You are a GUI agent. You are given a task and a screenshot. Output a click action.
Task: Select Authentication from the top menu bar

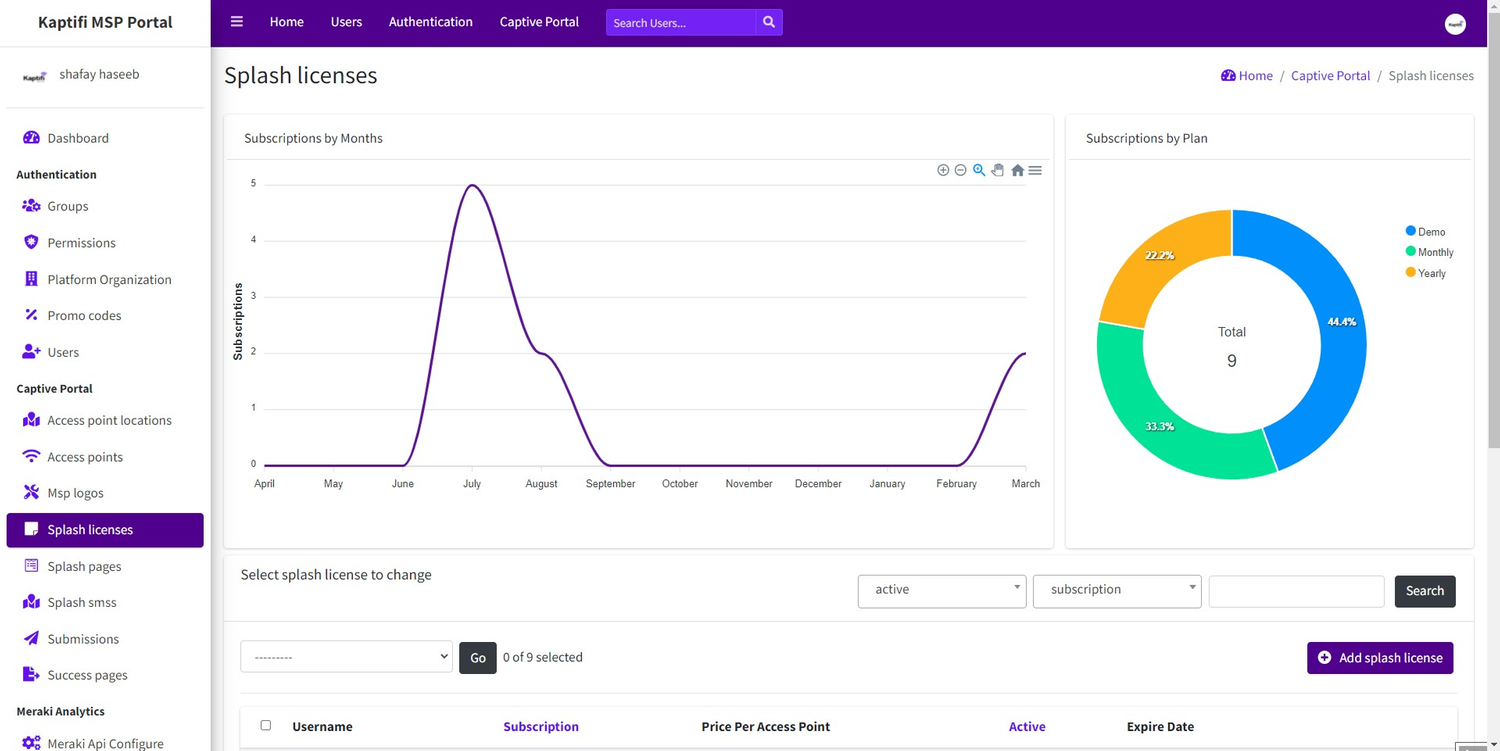tap(430, 21)
